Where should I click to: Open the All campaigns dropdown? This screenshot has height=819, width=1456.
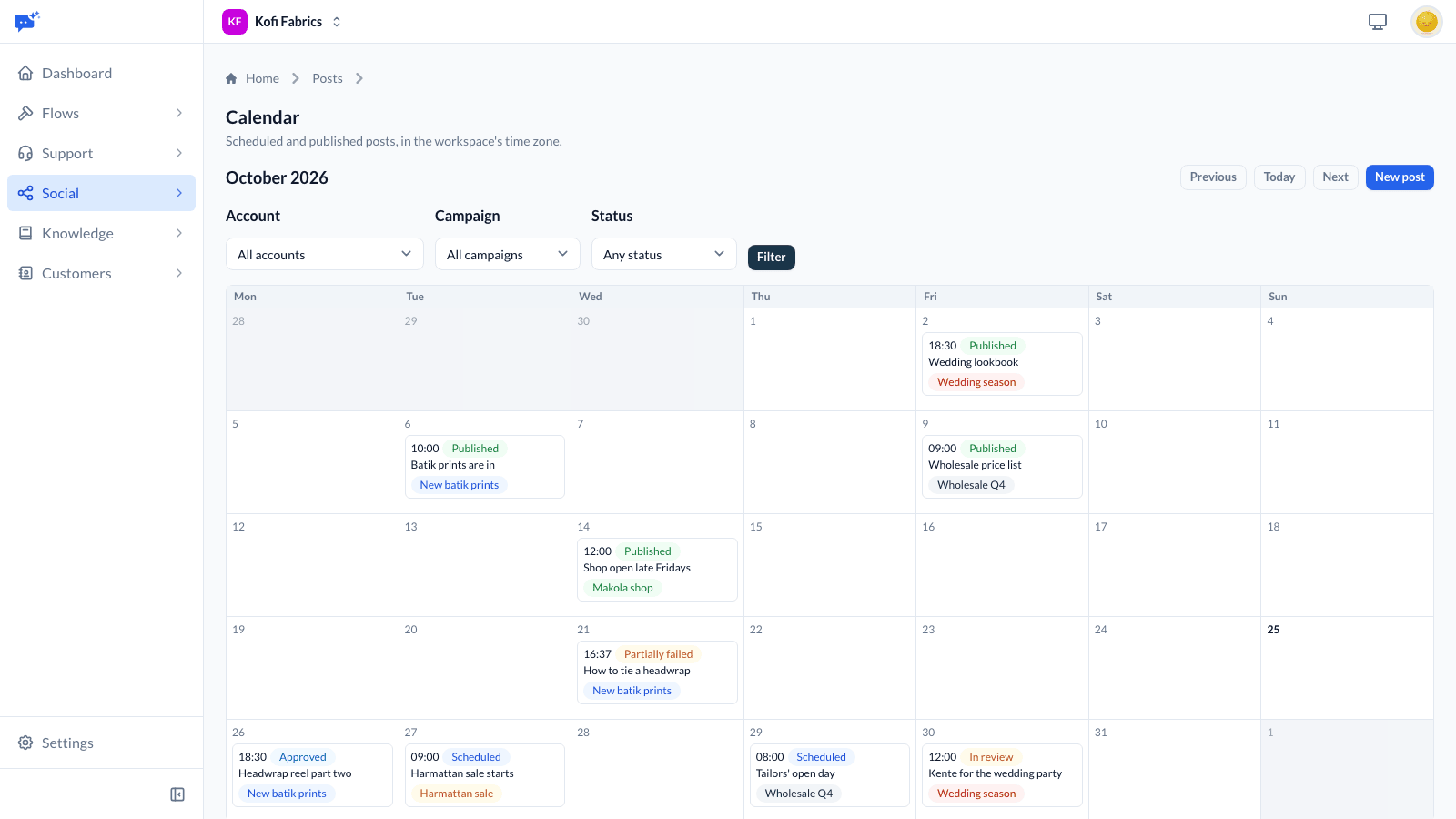pos(508,254)
